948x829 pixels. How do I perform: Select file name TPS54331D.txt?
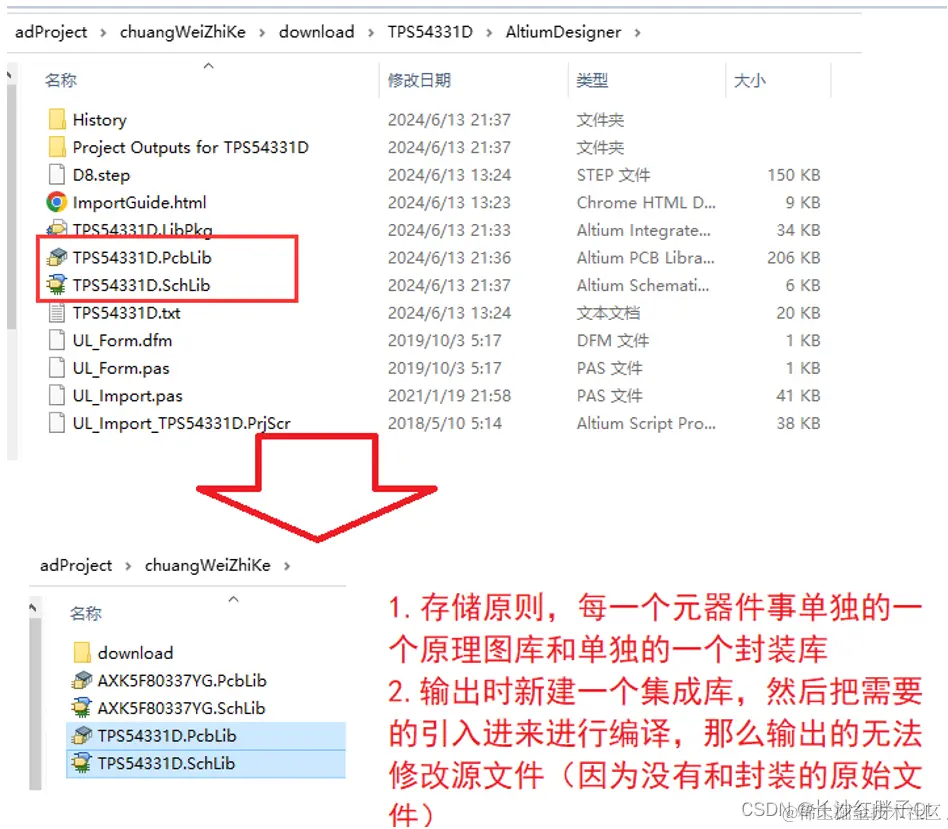pyautogui.click(x=126, y=313)
